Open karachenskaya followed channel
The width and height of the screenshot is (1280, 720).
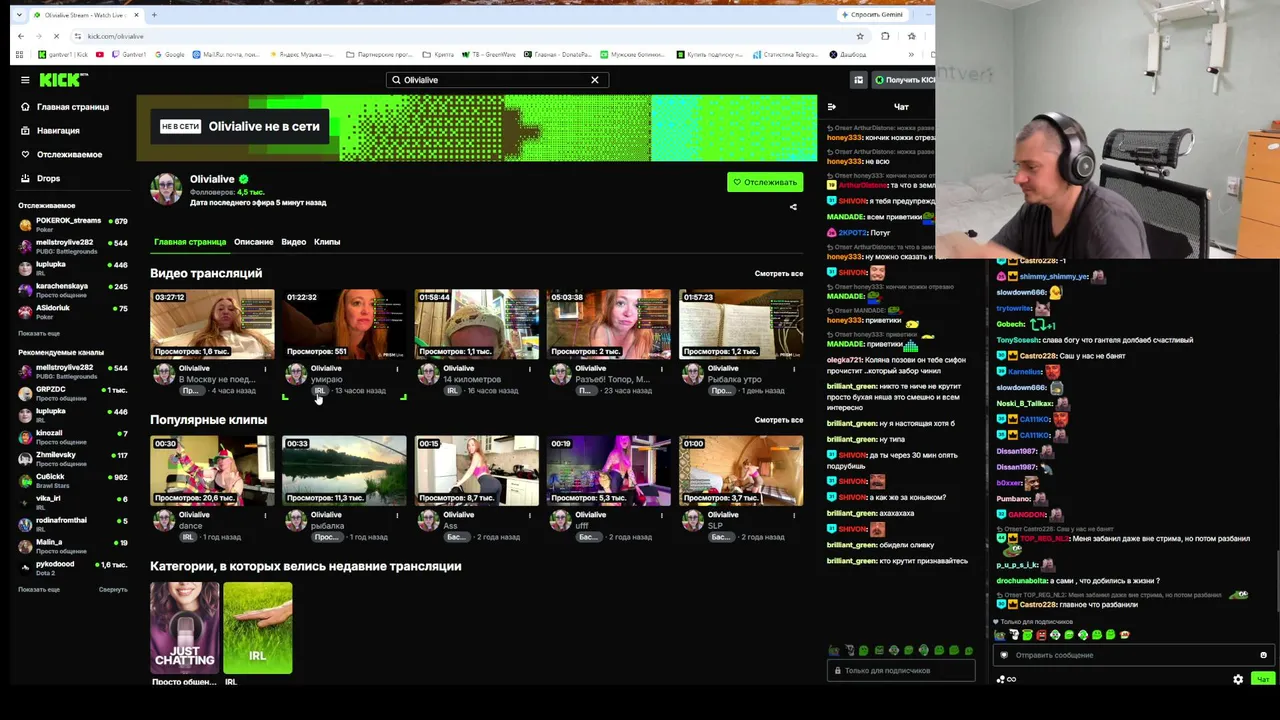coord(73,290)
